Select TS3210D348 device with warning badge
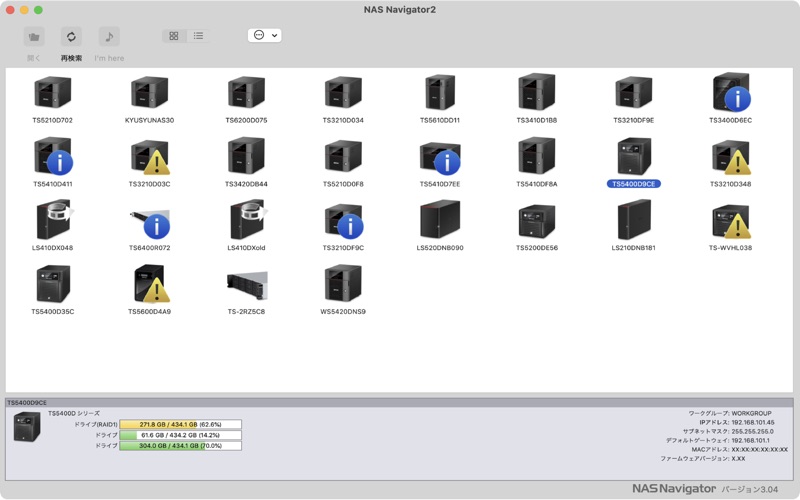The height and width of the screenshot is (500, 800). point(731,157)
